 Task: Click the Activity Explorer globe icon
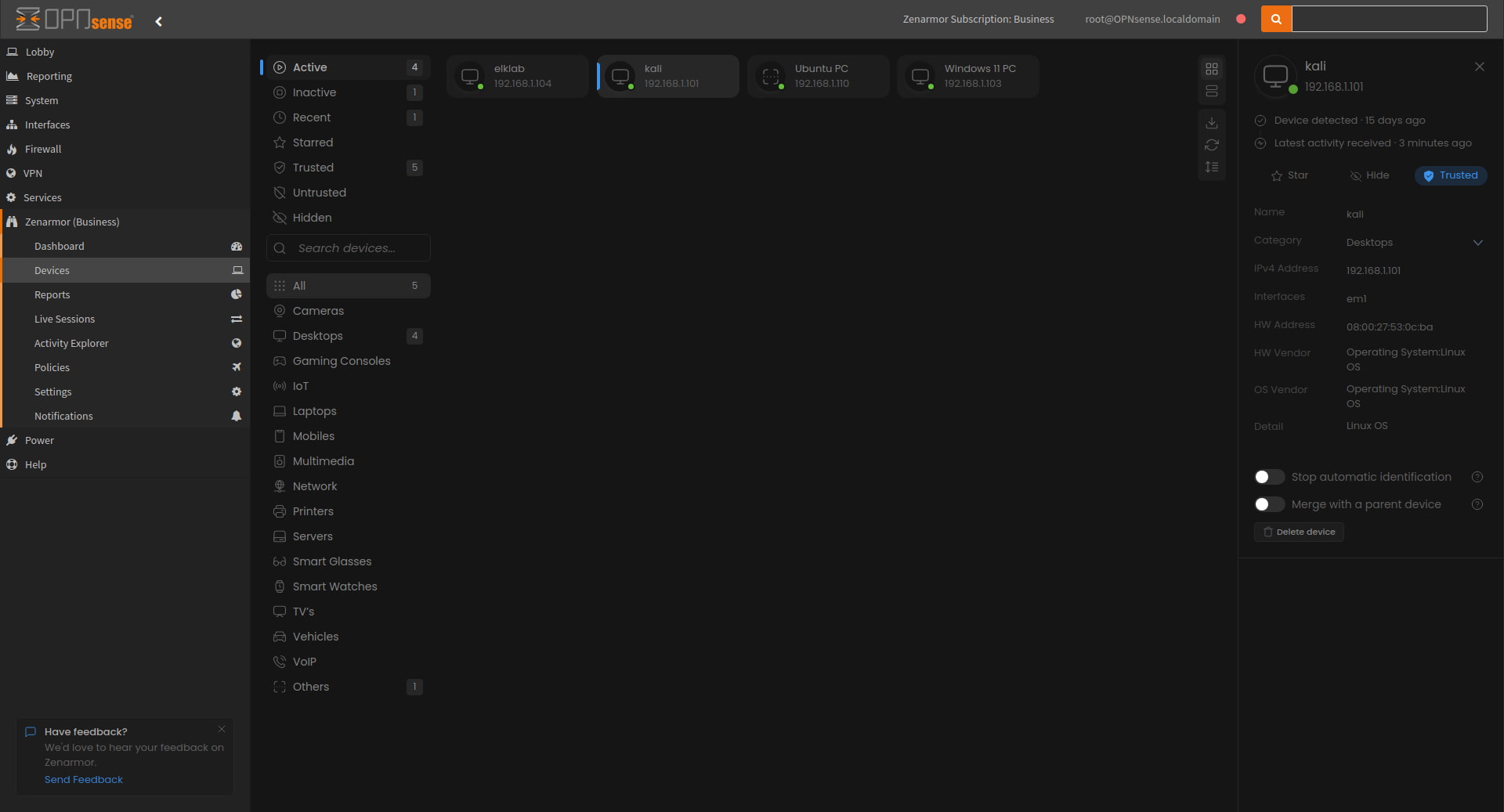click(x=237, y=343)
